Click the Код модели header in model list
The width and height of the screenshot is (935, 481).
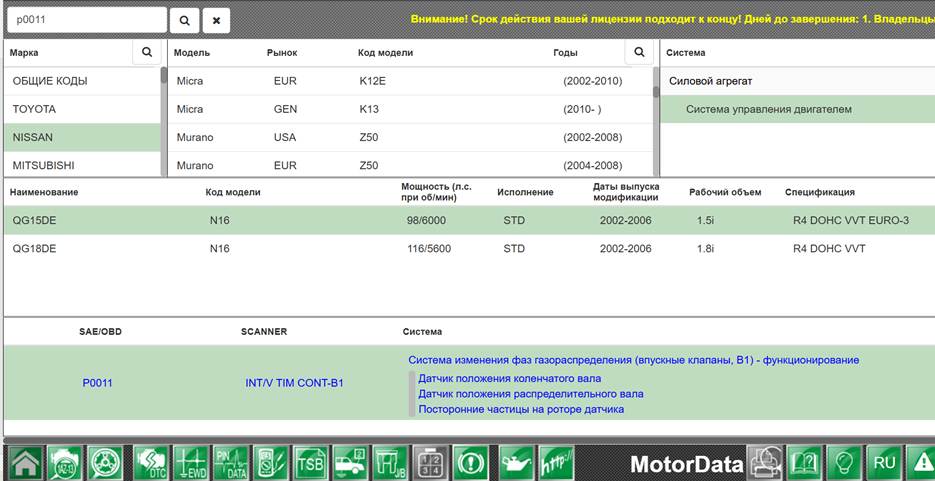click(385, 52)
